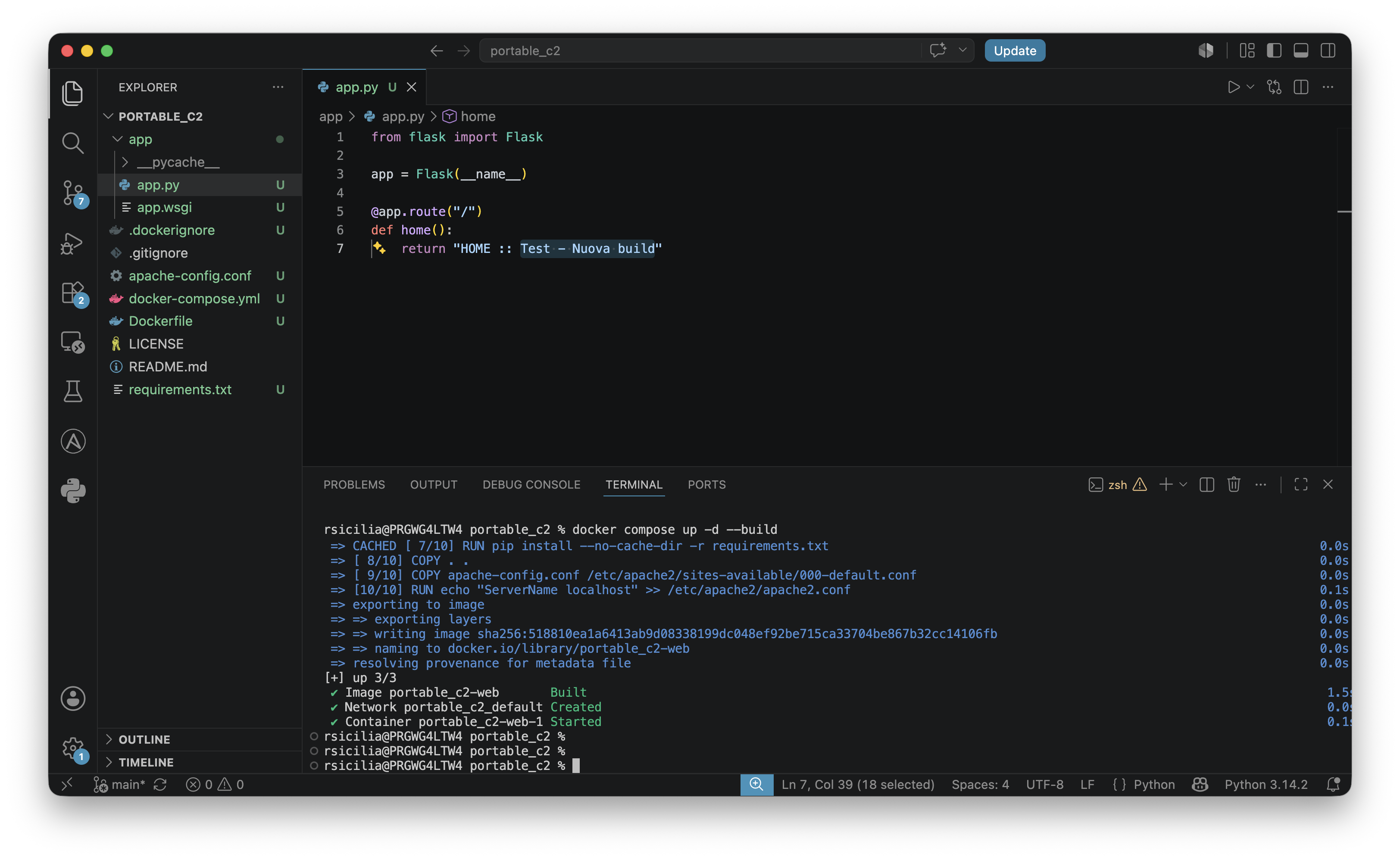
Task: Open notifications bell in status bar
Action: tap(1333, 784)
